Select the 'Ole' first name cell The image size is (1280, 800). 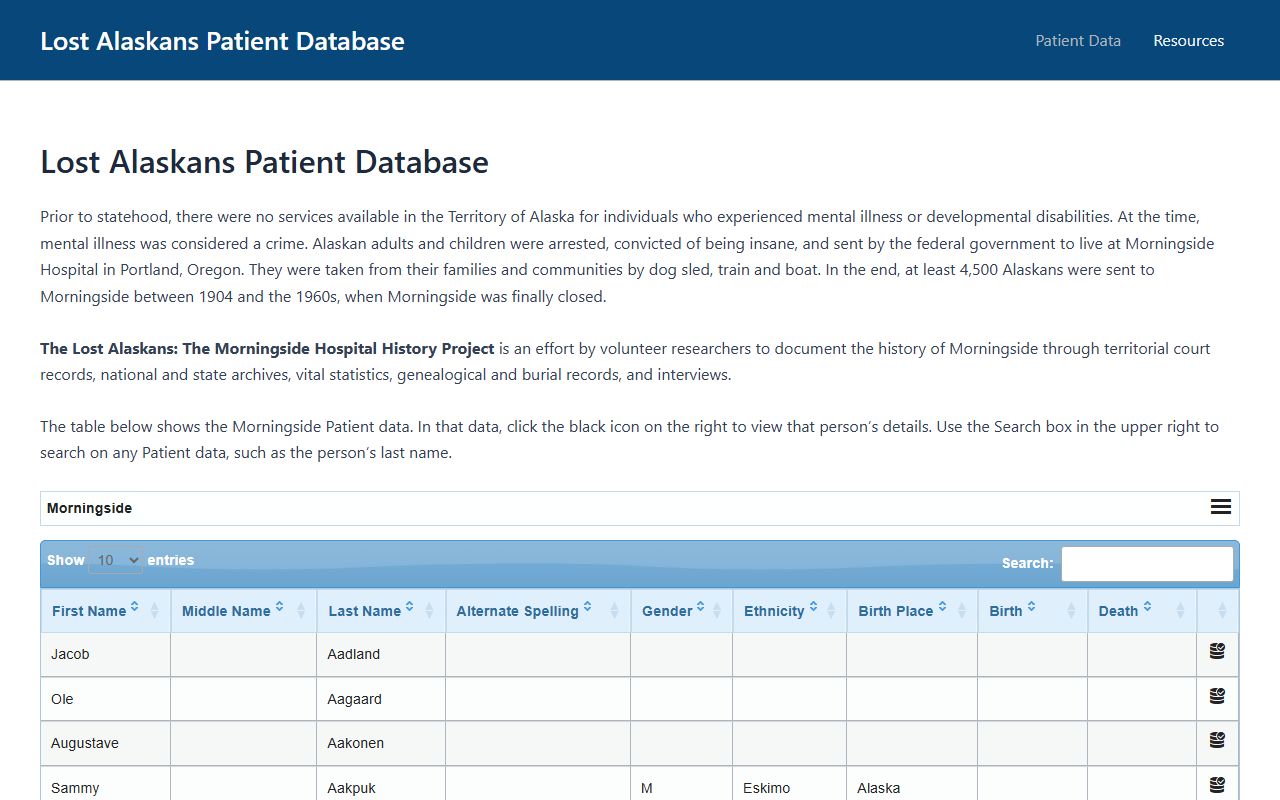(x=105, y=699)
